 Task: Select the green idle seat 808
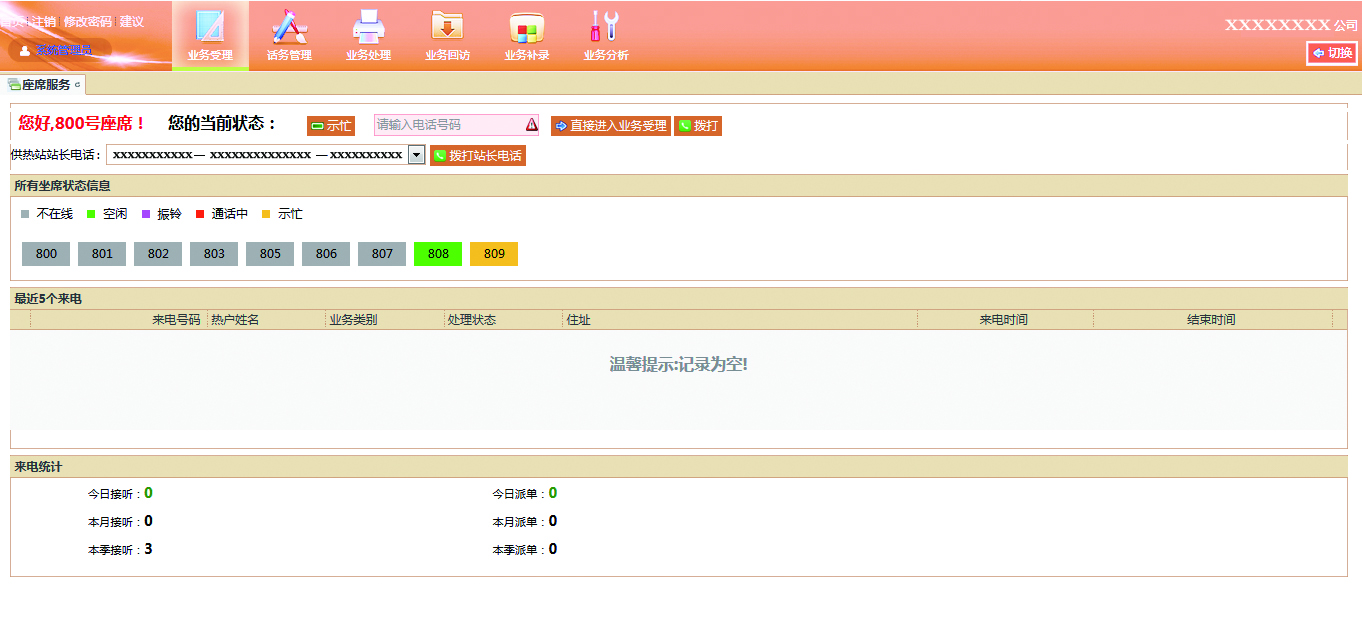[x=438, y=254]
